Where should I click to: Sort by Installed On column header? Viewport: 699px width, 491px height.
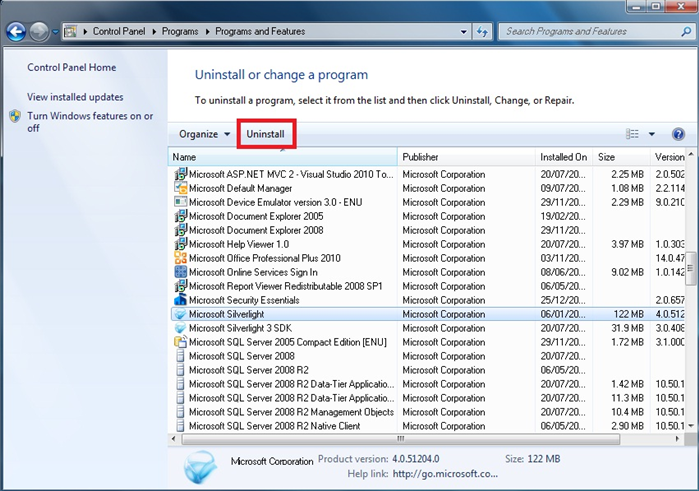[564, 157]
